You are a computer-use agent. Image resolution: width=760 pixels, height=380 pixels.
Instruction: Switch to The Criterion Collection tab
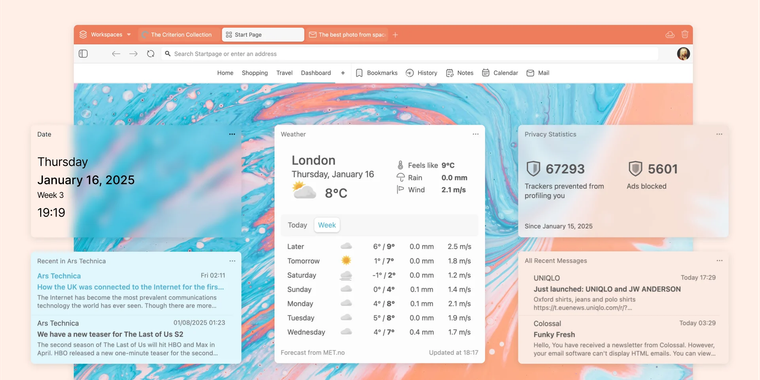coord(178,34)
